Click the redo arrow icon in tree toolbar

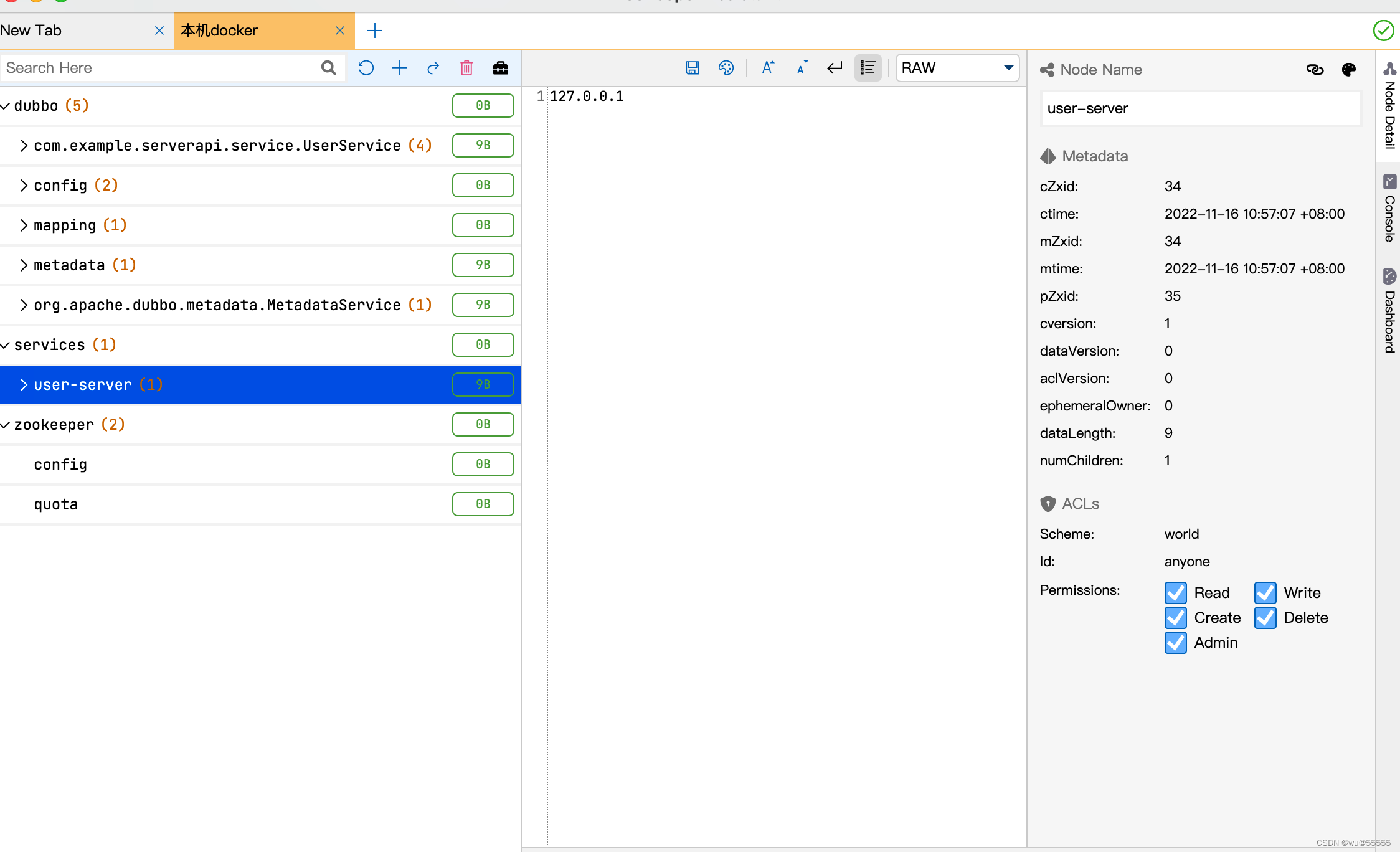433,68
